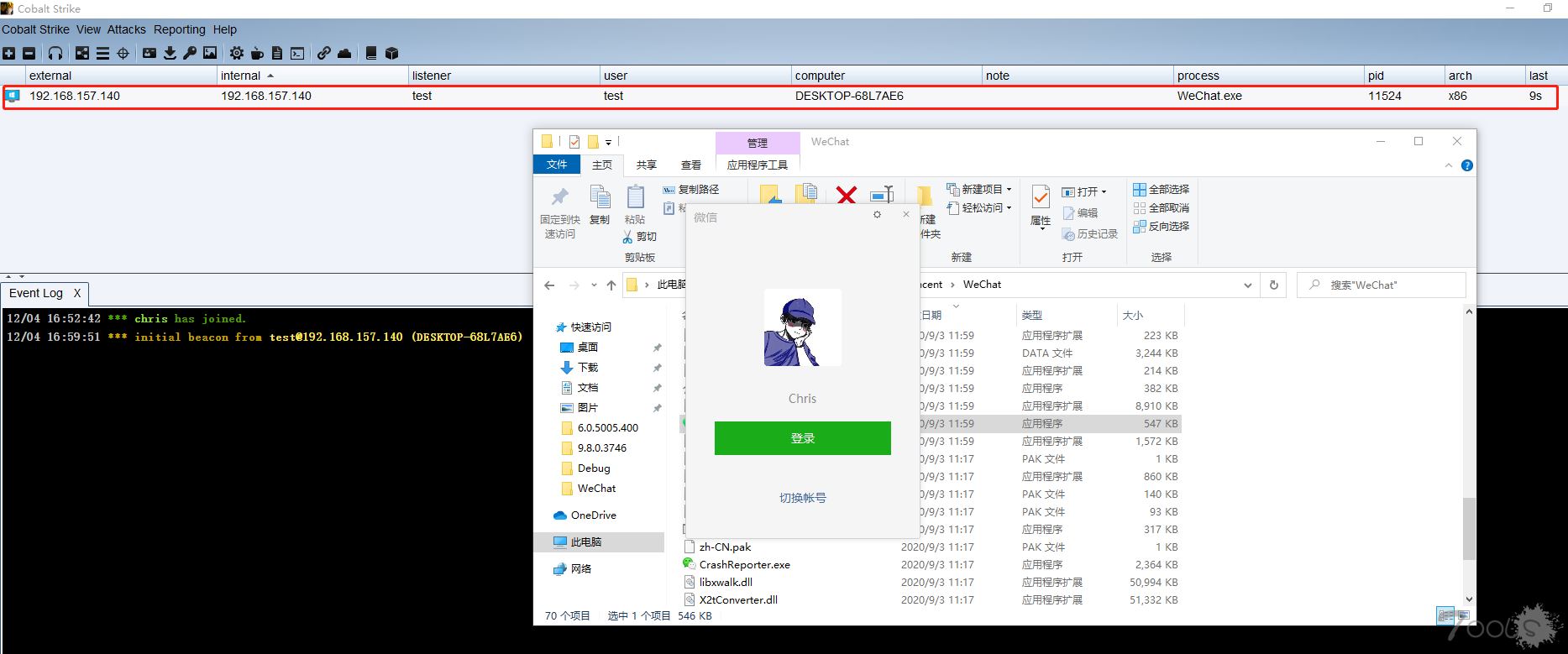The image size is (1568, 654).
Task: Click Pin to Quick Access icon
Action: coord(559,198)
